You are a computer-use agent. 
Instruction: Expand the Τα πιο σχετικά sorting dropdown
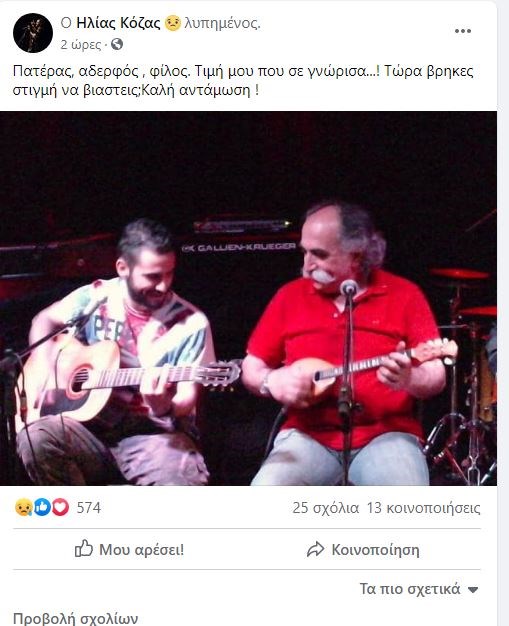coord(419,589)
